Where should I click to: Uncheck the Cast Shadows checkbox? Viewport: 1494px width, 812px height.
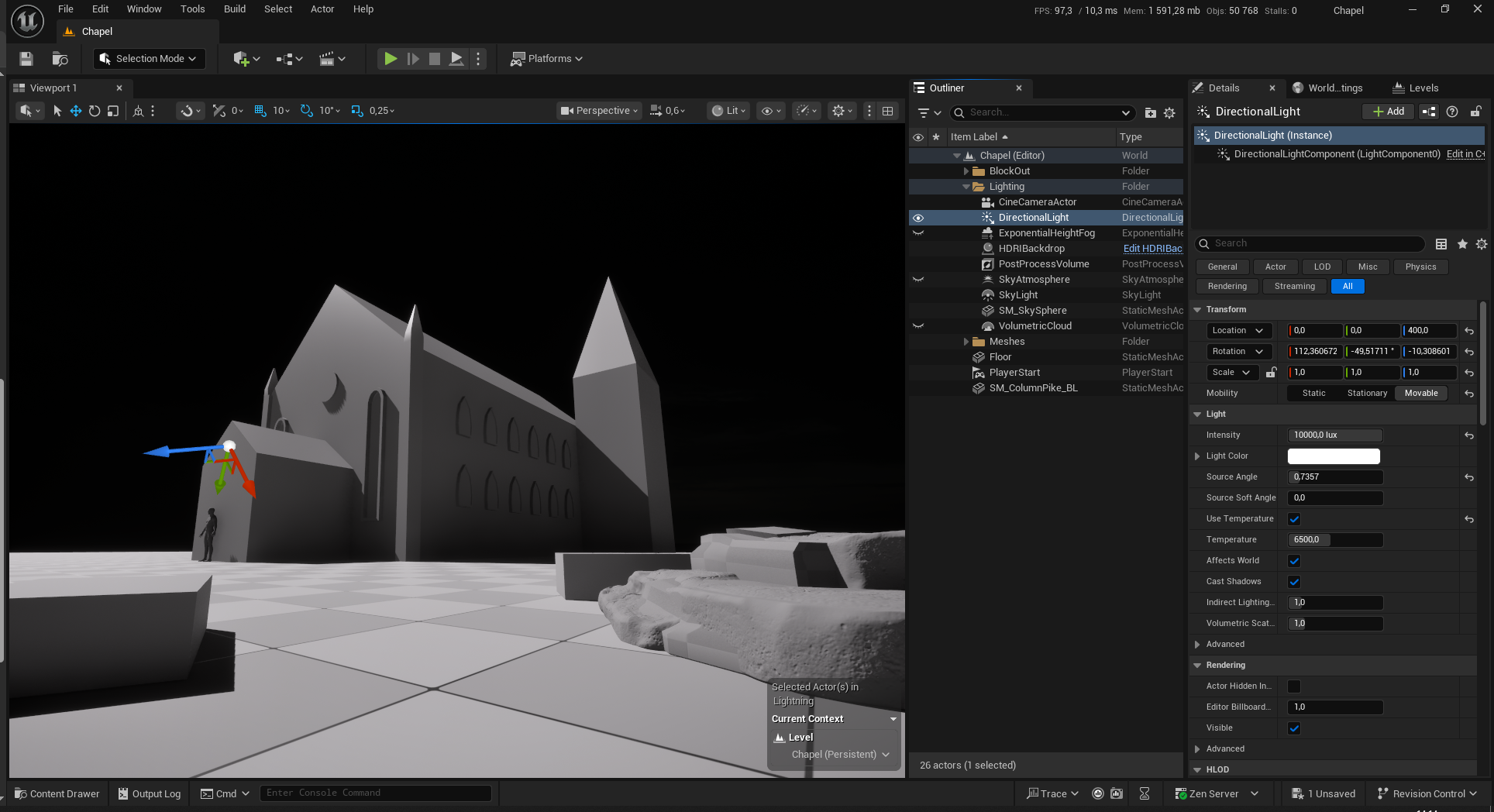tap(1294, 582)
